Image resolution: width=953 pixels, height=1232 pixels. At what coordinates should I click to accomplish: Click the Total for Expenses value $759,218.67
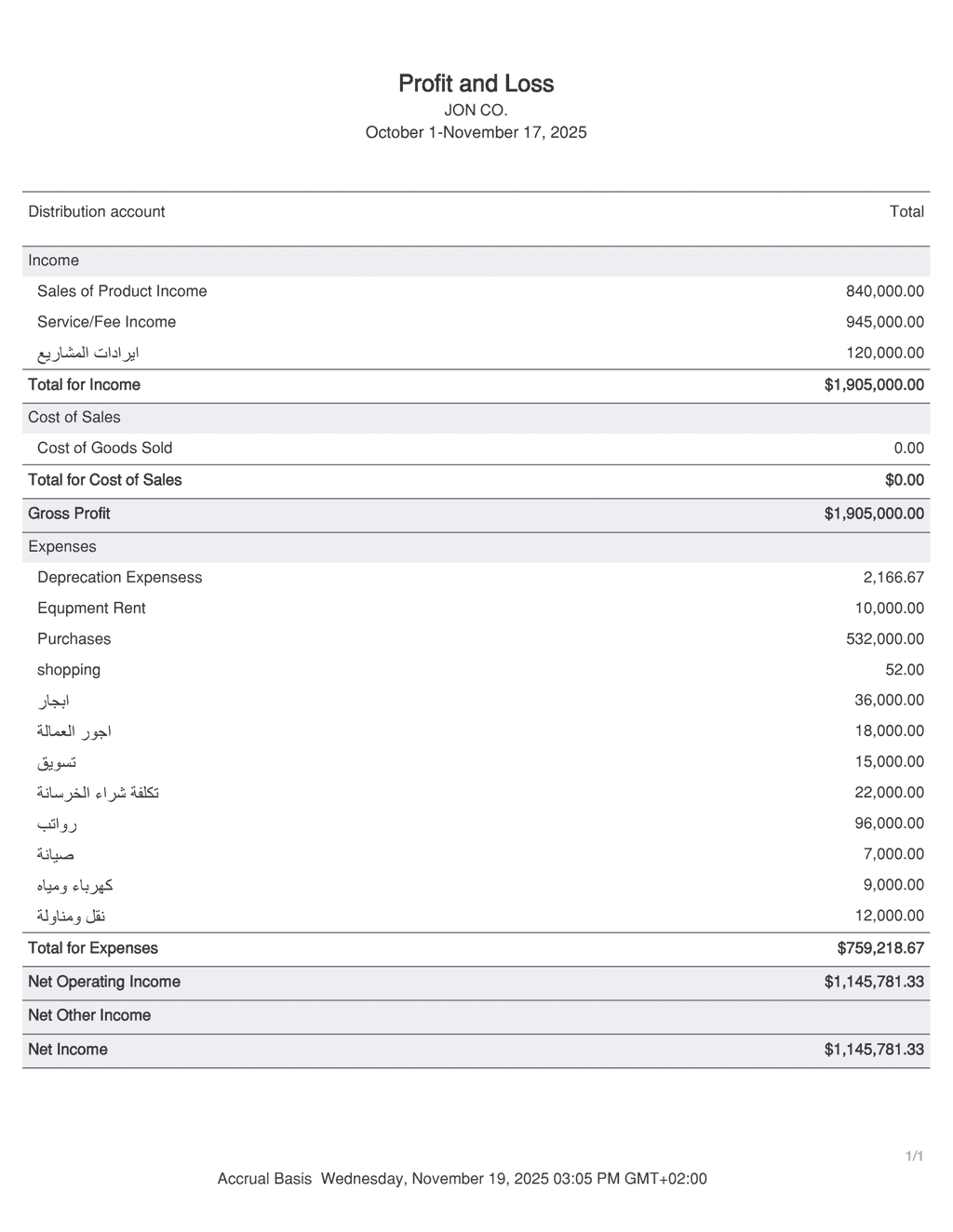880,948
